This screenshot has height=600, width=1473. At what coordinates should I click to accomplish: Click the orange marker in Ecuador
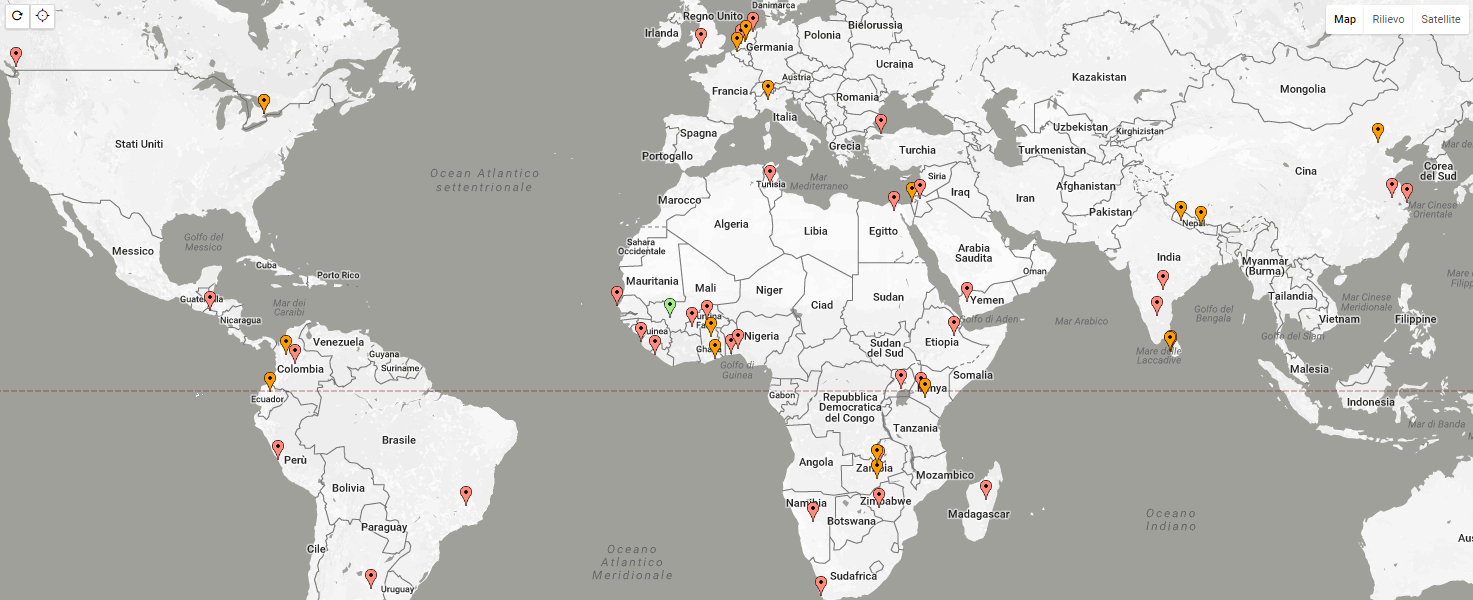click(x=270, y=381)
